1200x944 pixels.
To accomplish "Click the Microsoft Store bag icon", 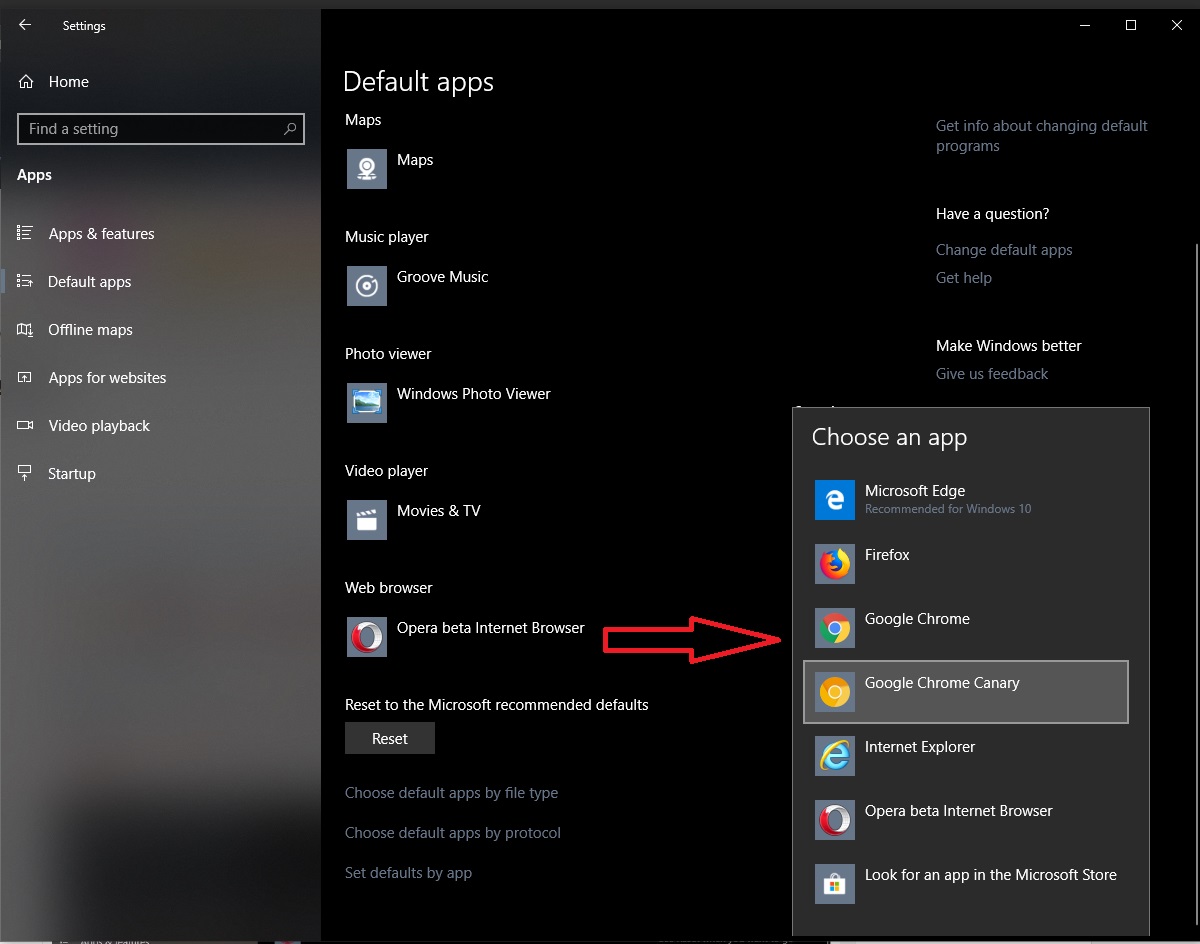I will (835, 884).
